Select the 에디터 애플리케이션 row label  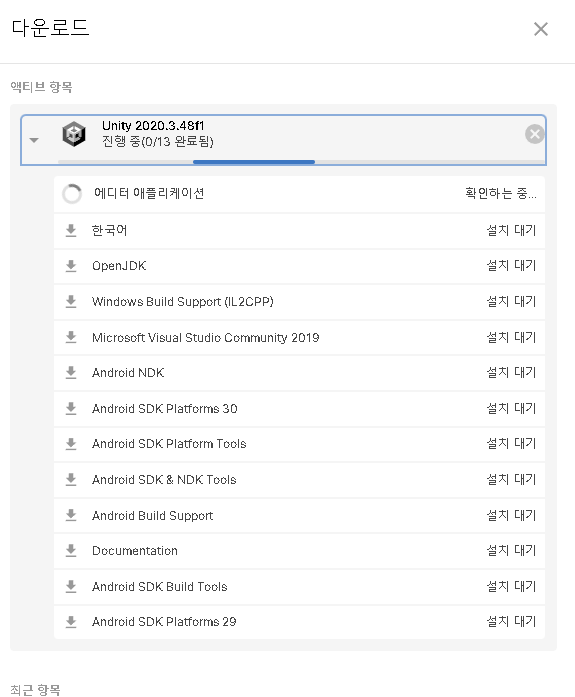pos(149,193)
